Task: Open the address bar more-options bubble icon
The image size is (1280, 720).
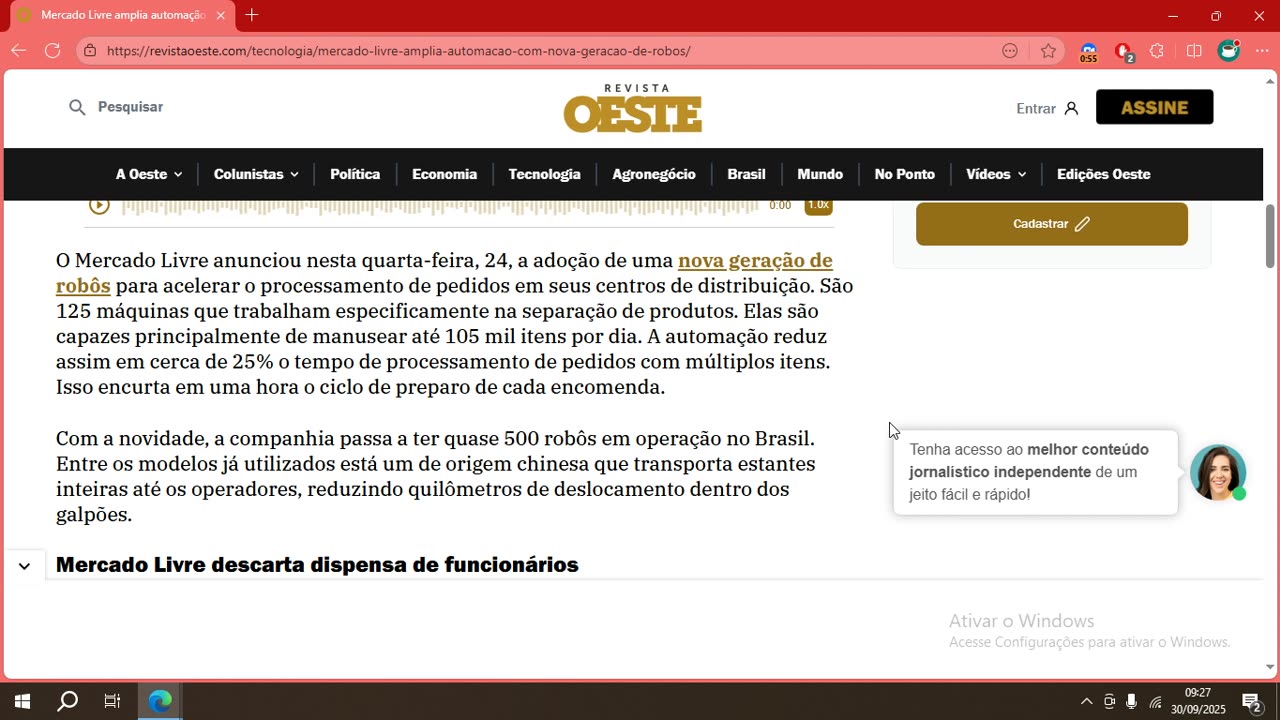Action: coord(1010,51)
